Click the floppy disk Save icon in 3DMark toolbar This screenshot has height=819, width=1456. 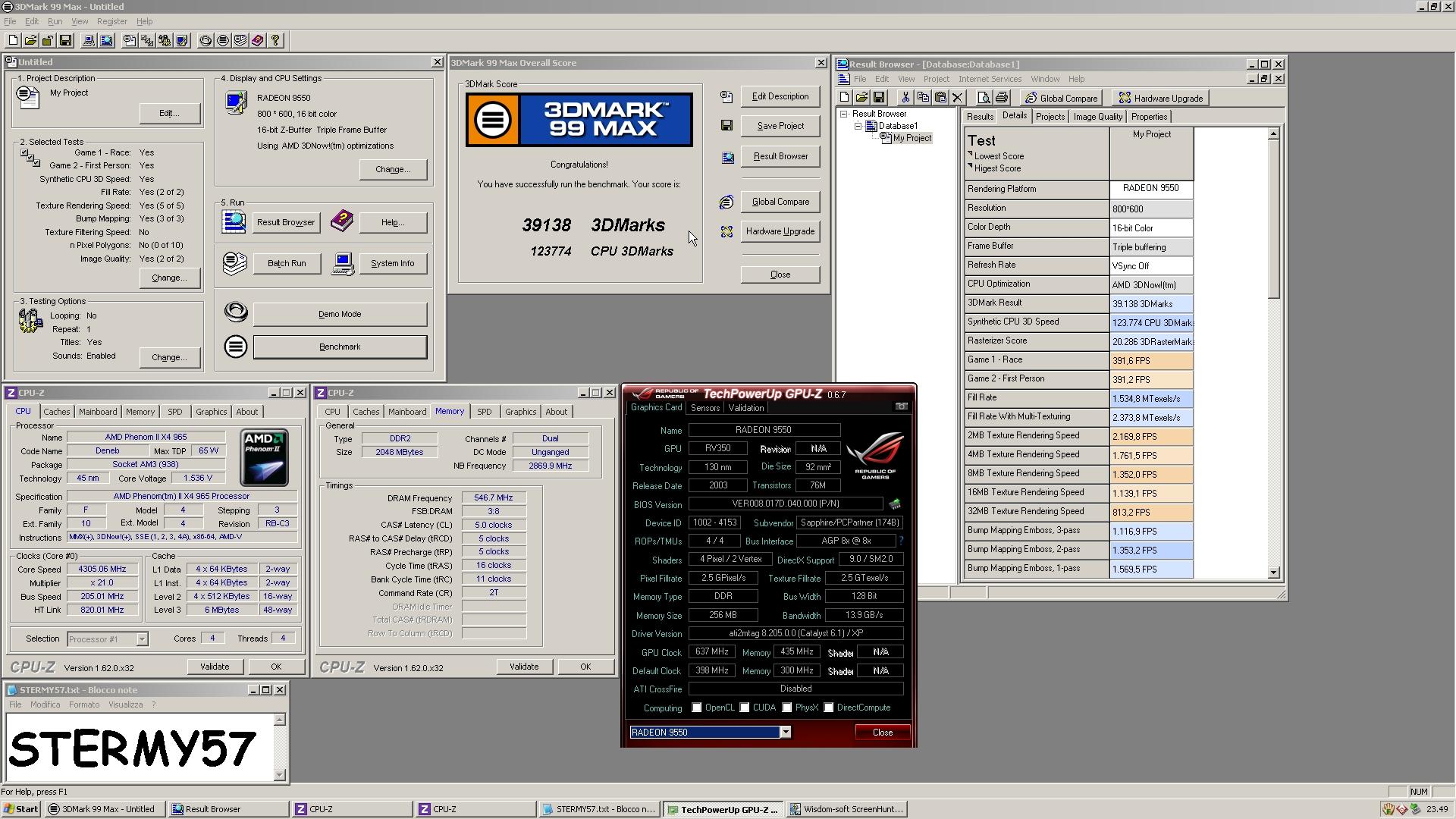pyautogui.click(x=65, y=41)
